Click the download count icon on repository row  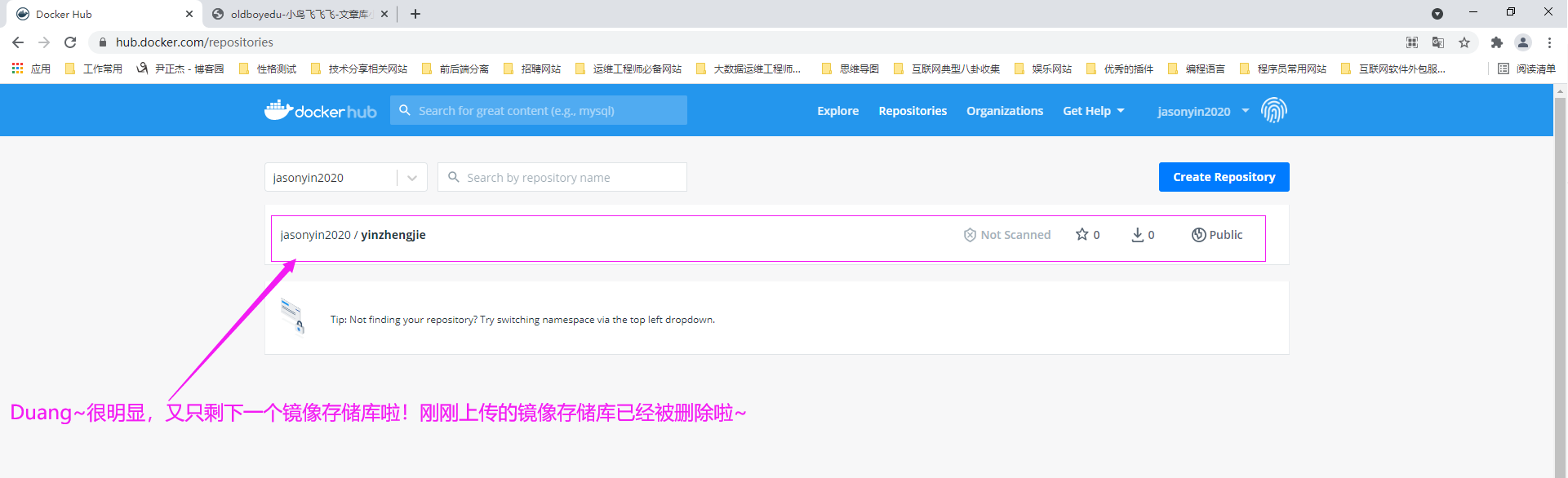tap(1137, 235)
